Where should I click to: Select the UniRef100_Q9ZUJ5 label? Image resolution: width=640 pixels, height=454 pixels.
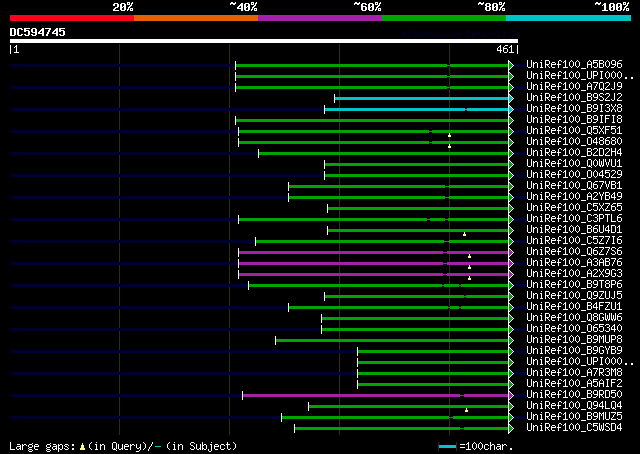[x=574, y=296]
